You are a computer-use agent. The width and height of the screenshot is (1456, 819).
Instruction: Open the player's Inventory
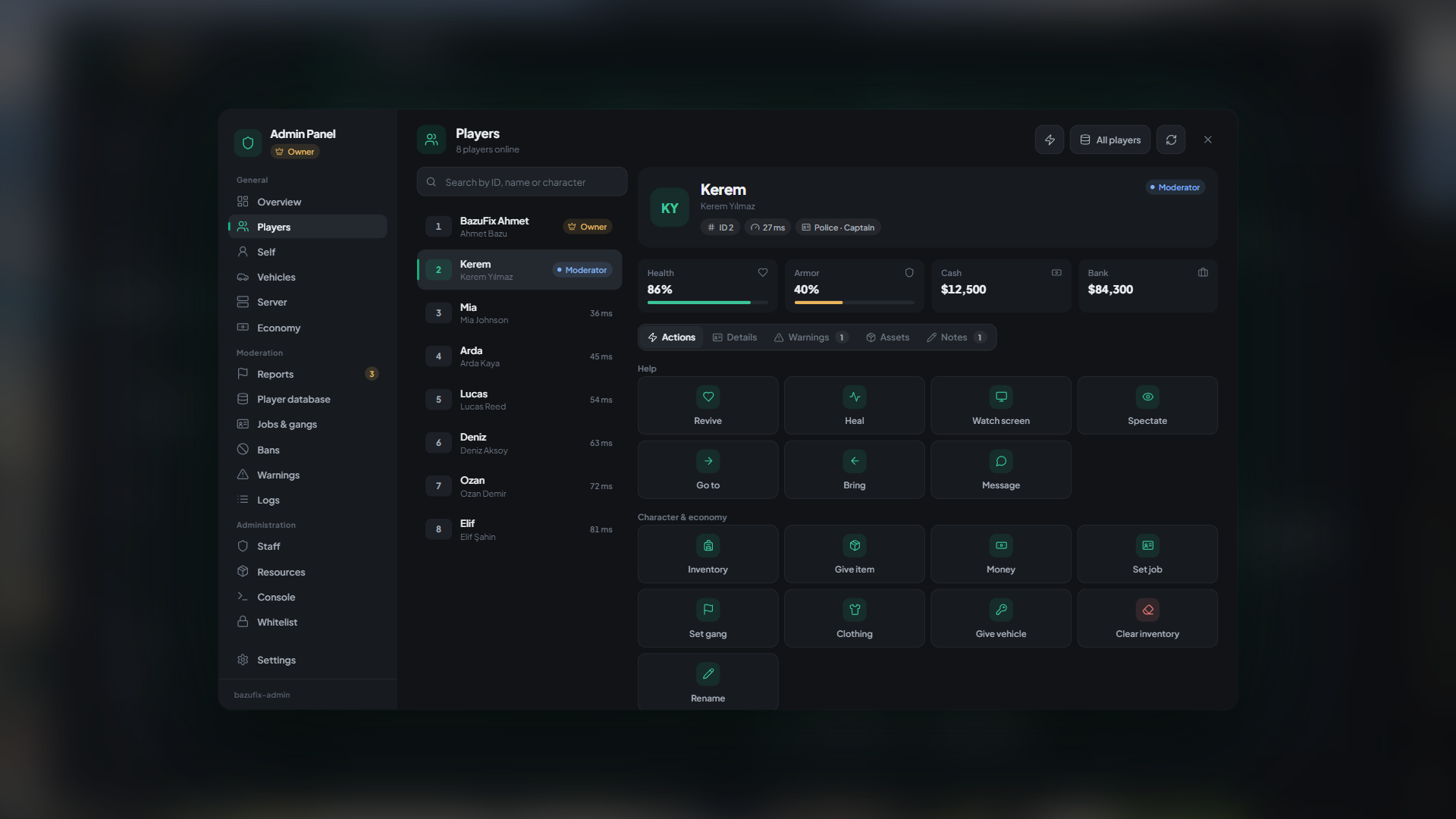tap(708, 554)
